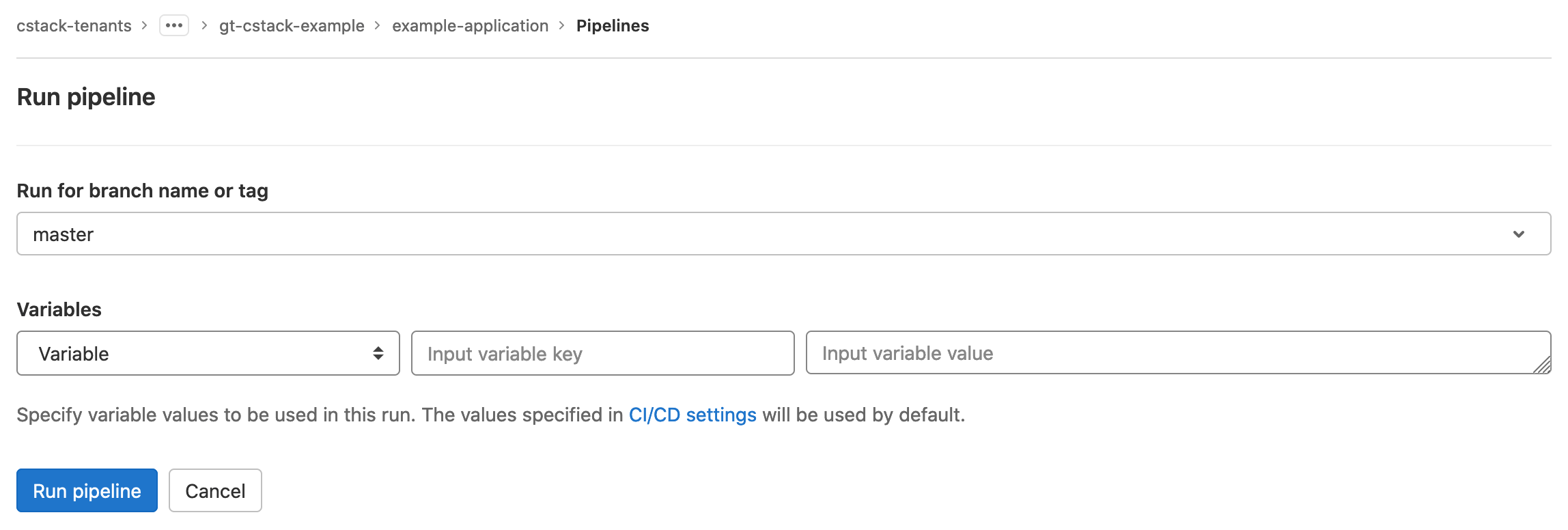This screenshot has width=1568, height=530.
Task: Navigate to cstack-tenants
Action: (x=74, y=25)
